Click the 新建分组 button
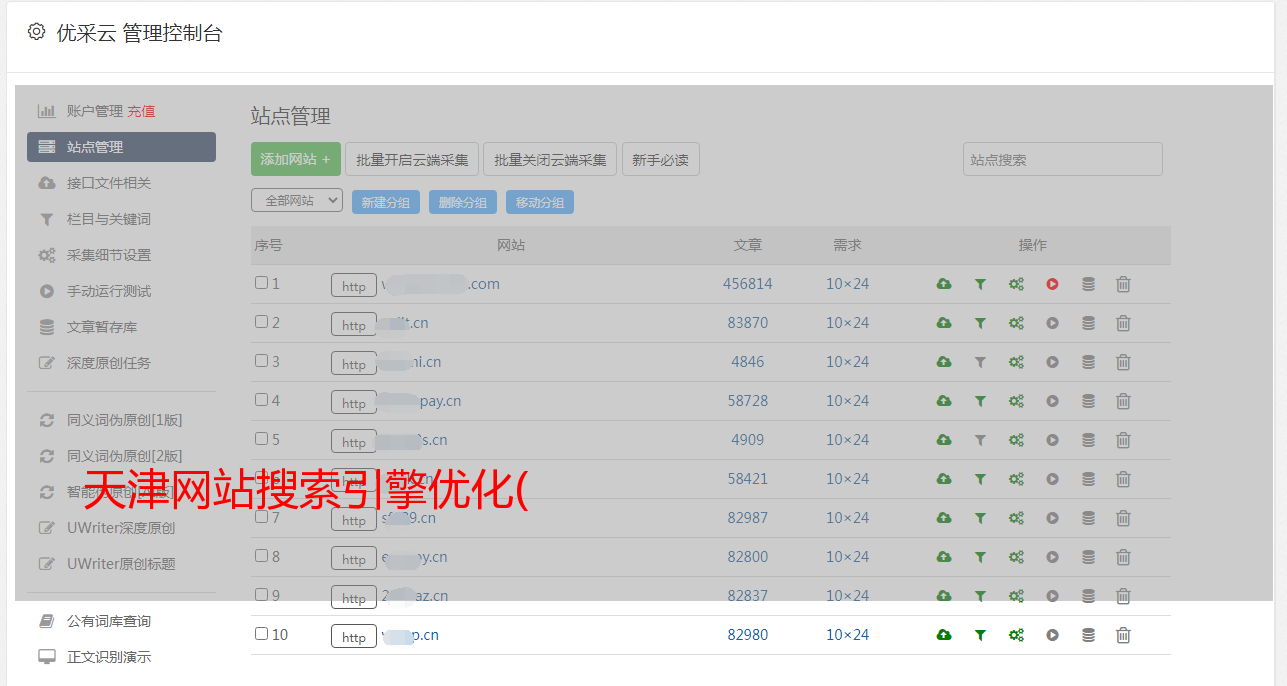Viewport: 1287px width, 686px height. pos(386,202)
